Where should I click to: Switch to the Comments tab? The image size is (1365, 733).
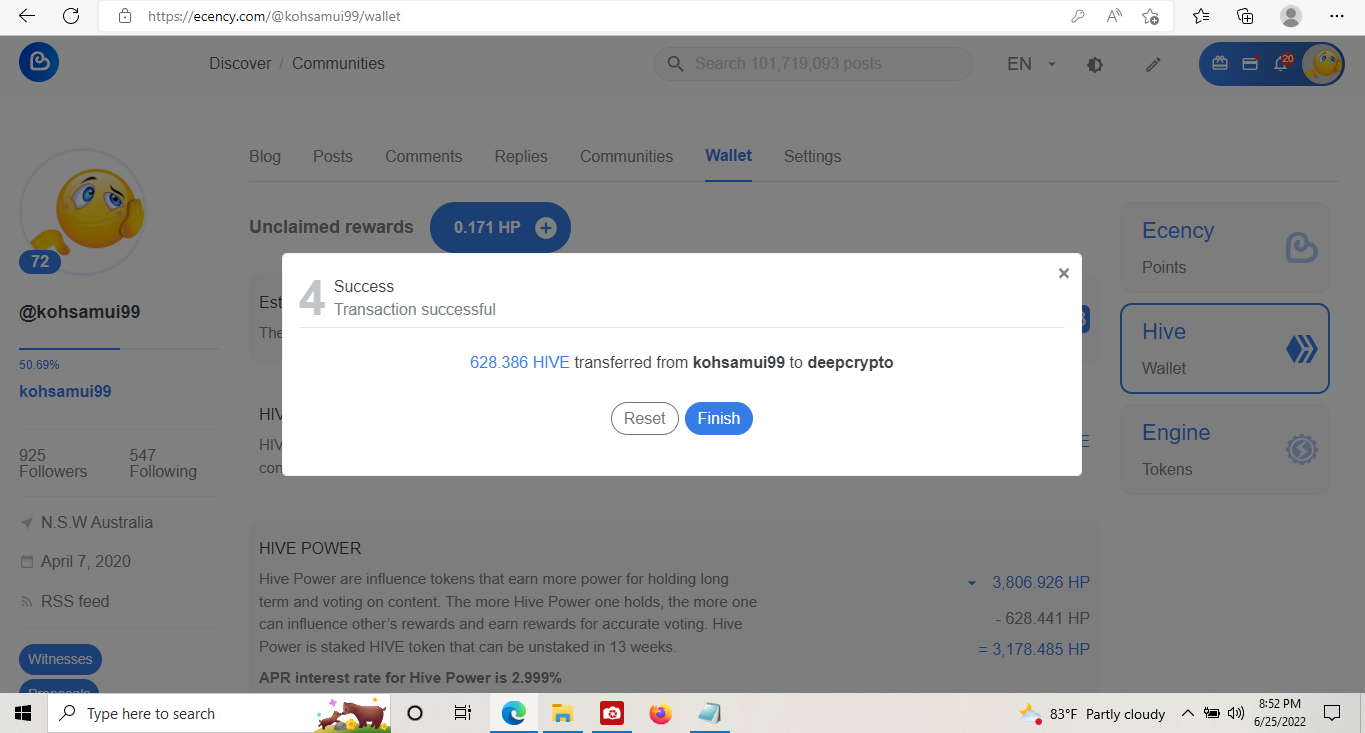[424, 156]
